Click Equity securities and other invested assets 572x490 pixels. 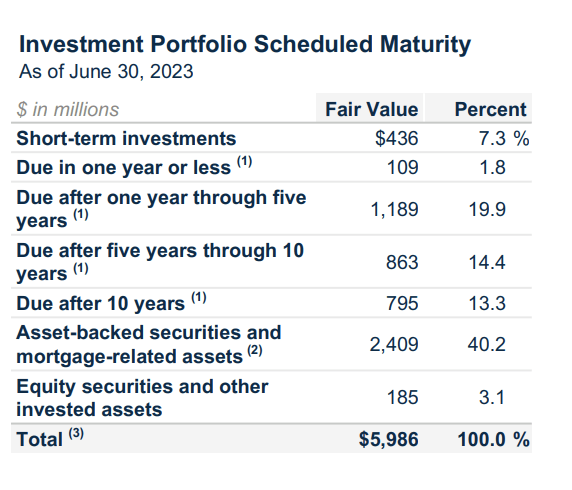(142, 398)
